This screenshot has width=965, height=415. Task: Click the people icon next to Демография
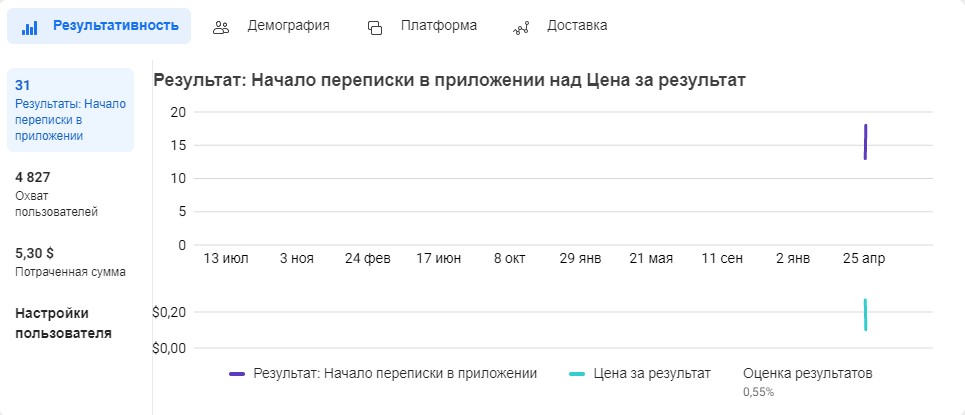coord(221,28)
